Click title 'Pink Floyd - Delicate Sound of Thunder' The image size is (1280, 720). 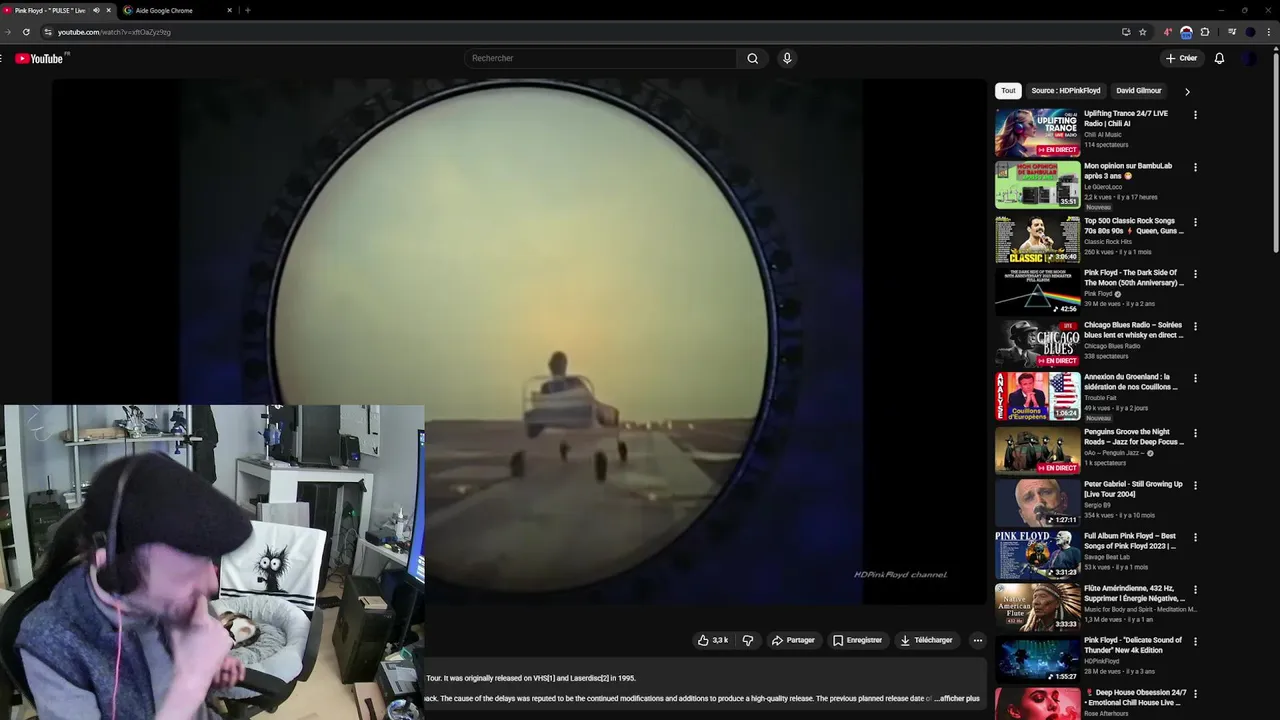1133,645
